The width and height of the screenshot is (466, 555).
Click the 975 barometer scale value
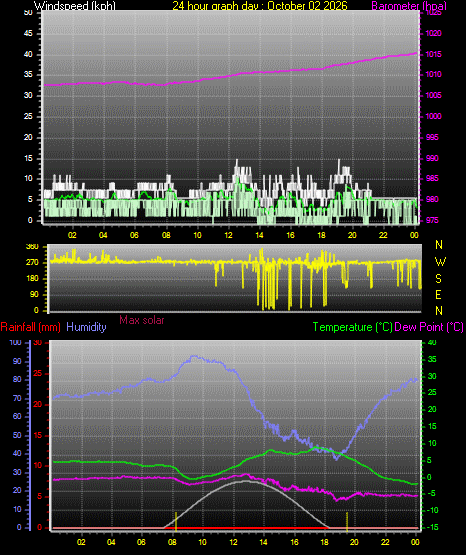pos(432,220)
